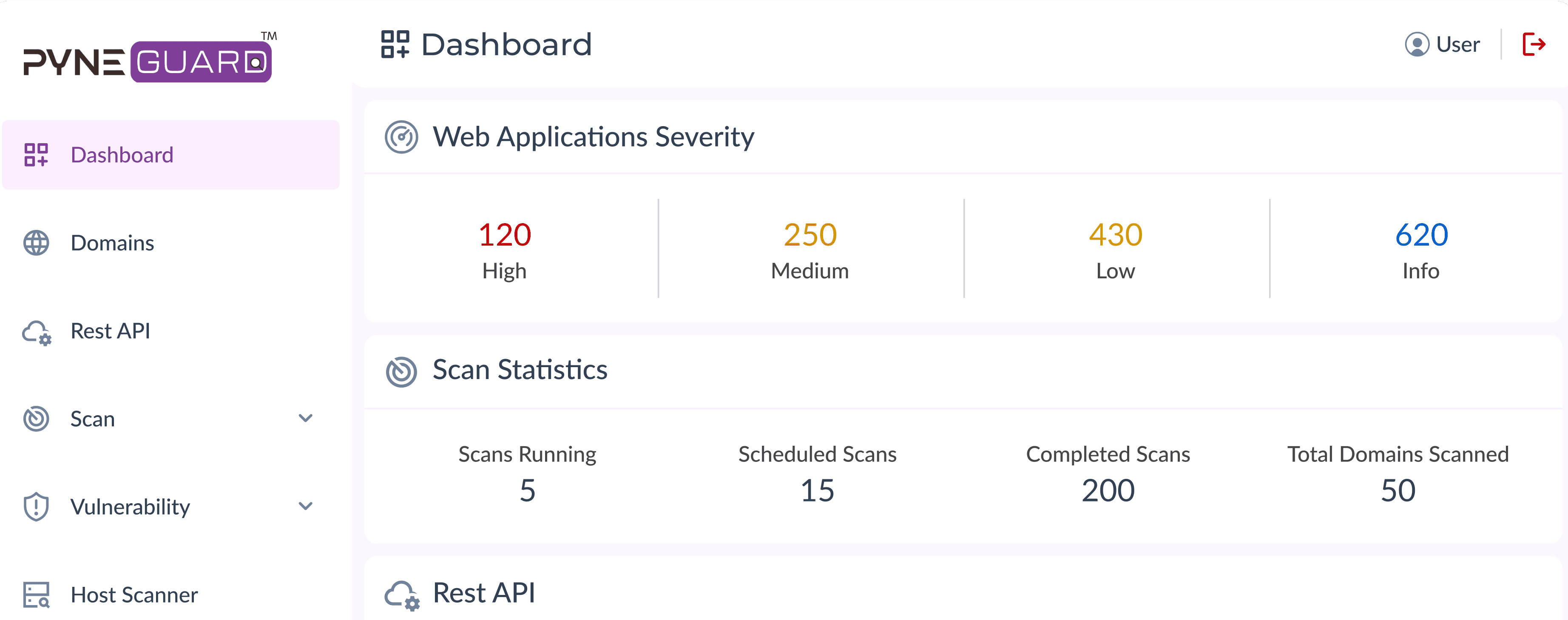This screenshot has width=1568, height=620.
Task: Click the Scan radar icon in sidebar
Action: pos(37,419)
